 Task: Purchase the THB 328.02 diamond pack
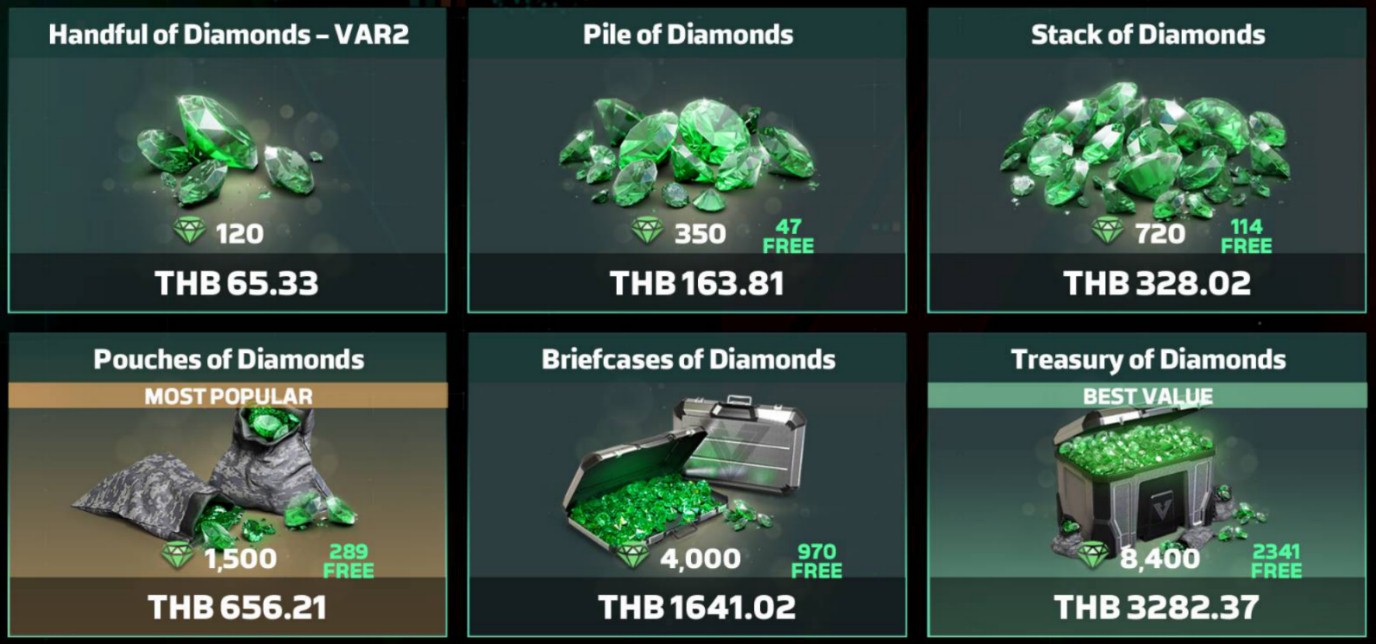point(1157,283)
